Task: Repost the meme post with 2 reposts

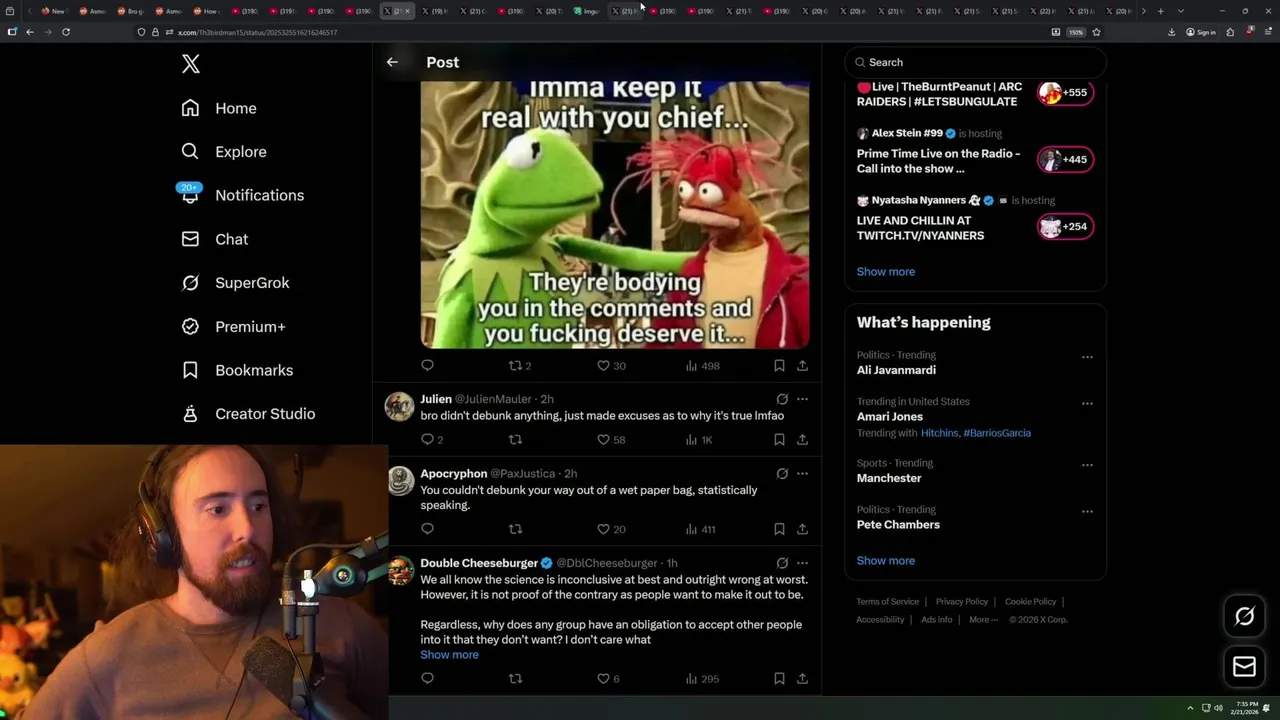Action: coord(520,365)
